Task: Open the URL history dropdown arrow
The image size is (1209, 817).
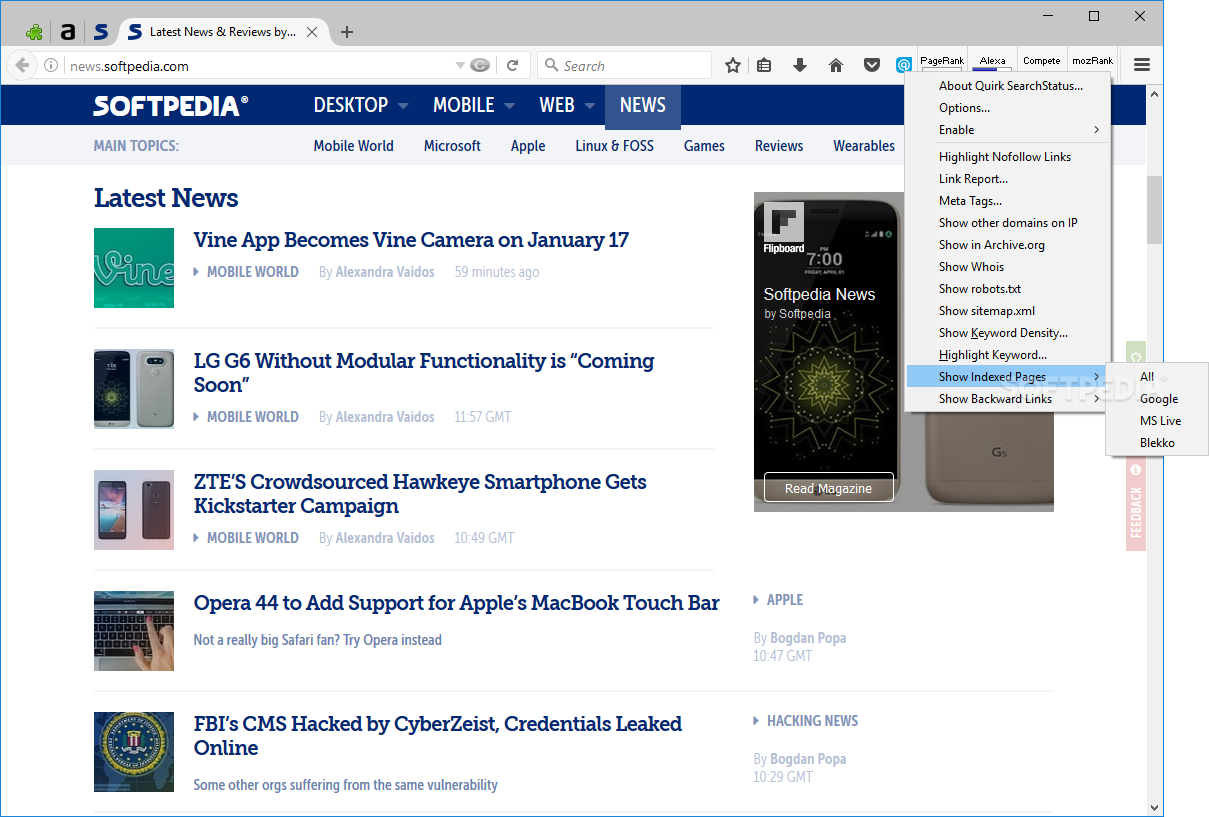Action: pos(460,66)
